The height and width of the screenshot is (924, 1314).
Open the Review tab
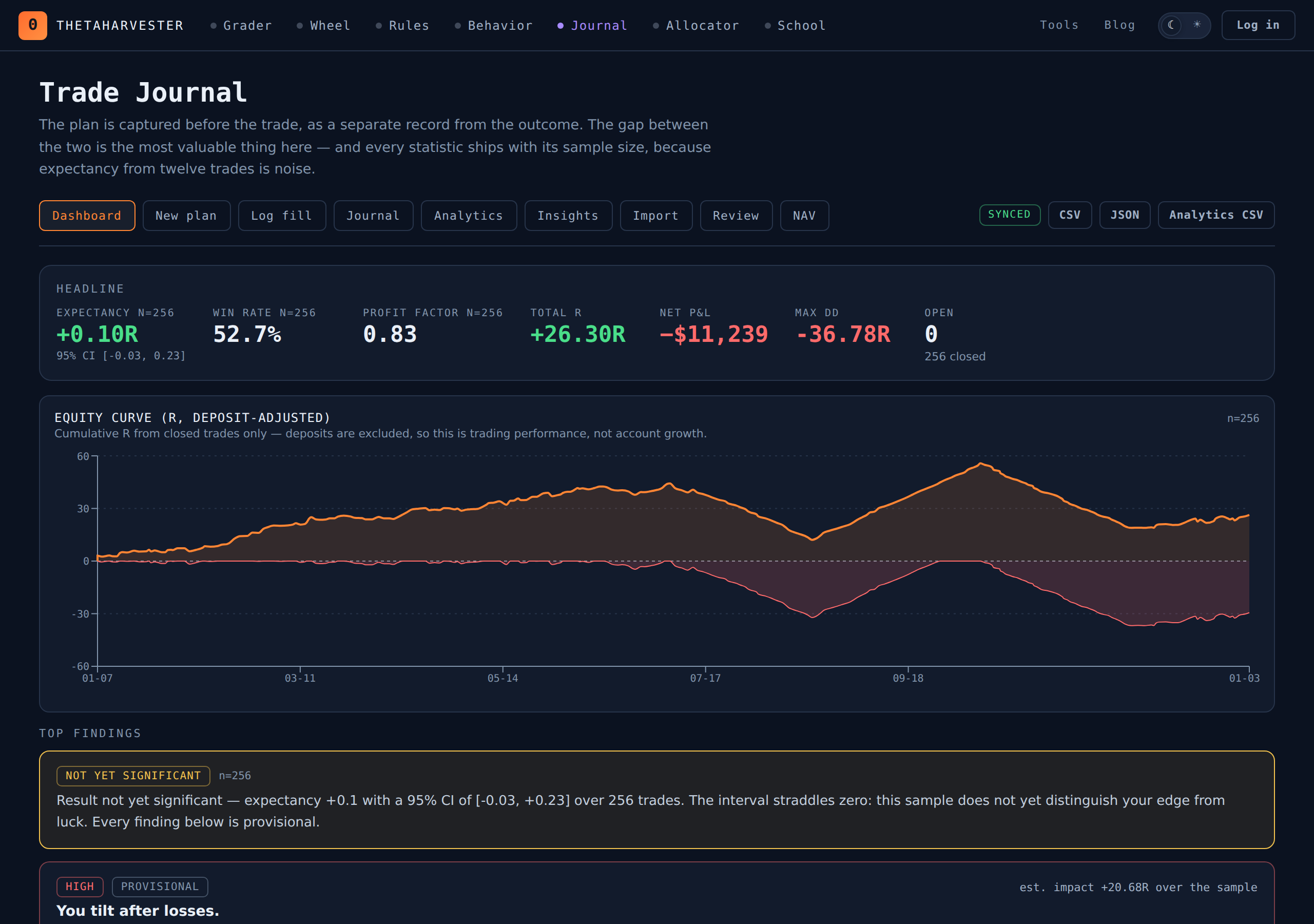point(736,216)
